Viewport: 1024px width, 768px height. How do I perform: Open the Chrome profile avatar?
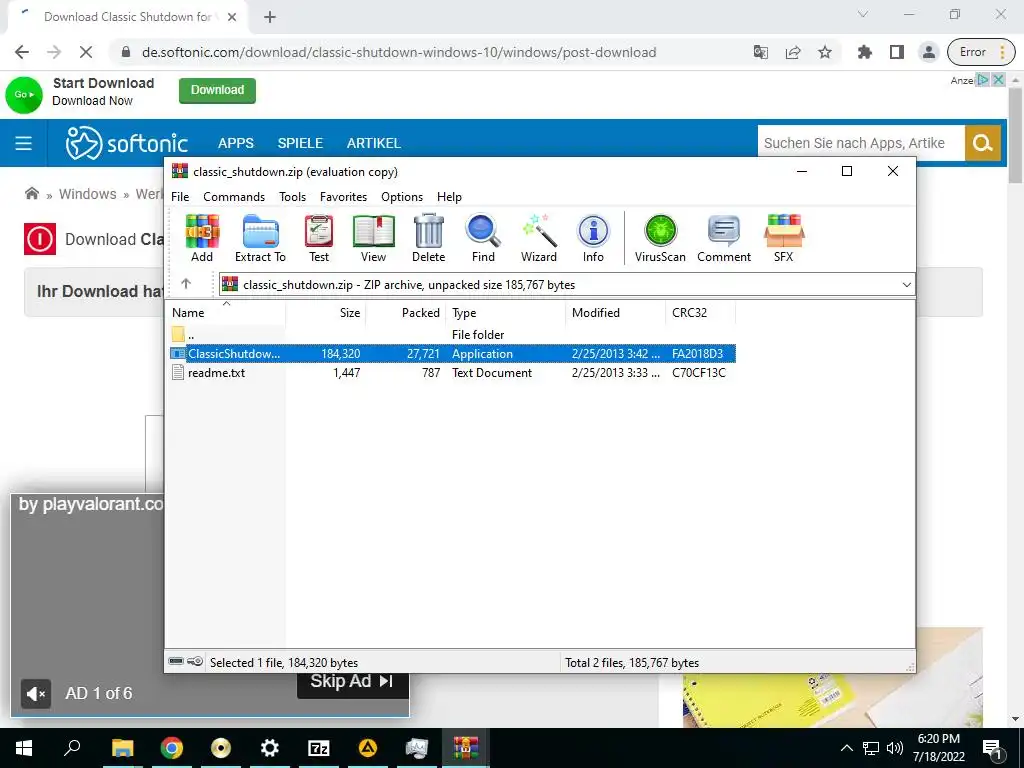(929, 52)
